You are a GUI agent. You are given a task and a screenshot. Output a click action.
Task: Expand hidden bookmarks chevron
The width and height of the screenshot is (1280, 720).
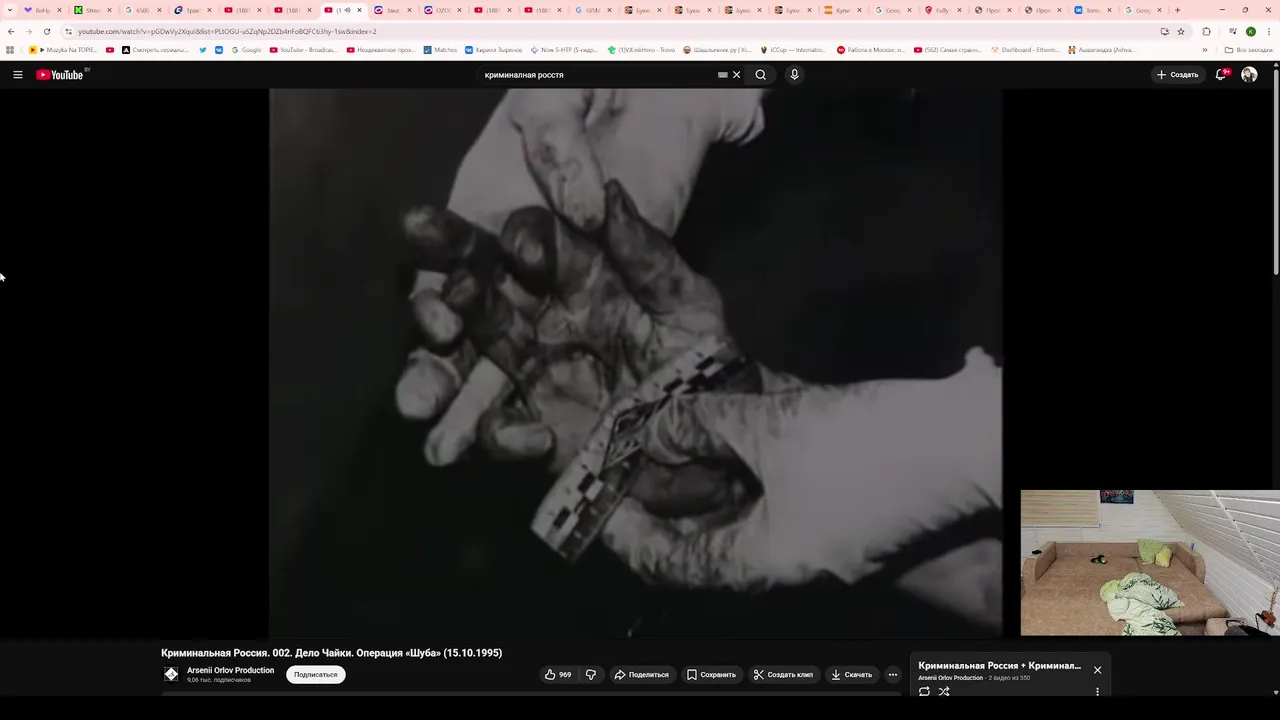tap(1204, 50)
